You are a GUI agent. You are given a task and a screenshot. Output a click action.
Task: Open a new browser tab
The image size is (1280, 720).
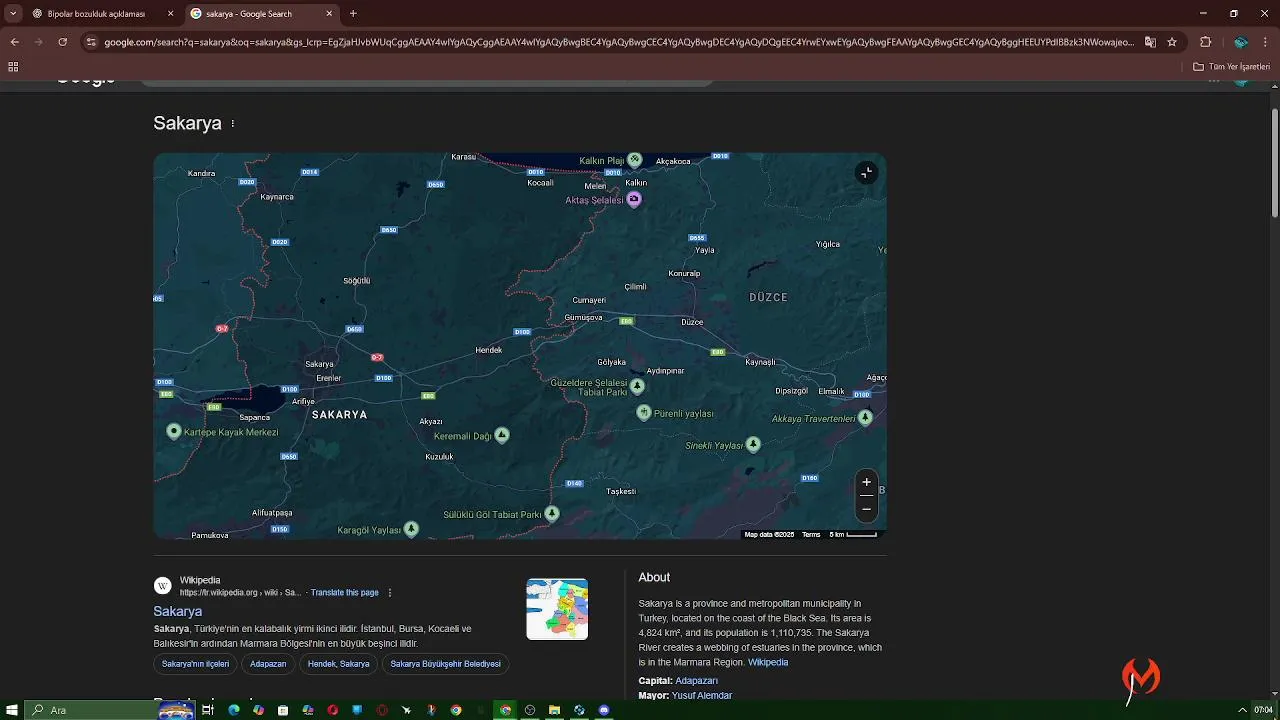(353, 13)
